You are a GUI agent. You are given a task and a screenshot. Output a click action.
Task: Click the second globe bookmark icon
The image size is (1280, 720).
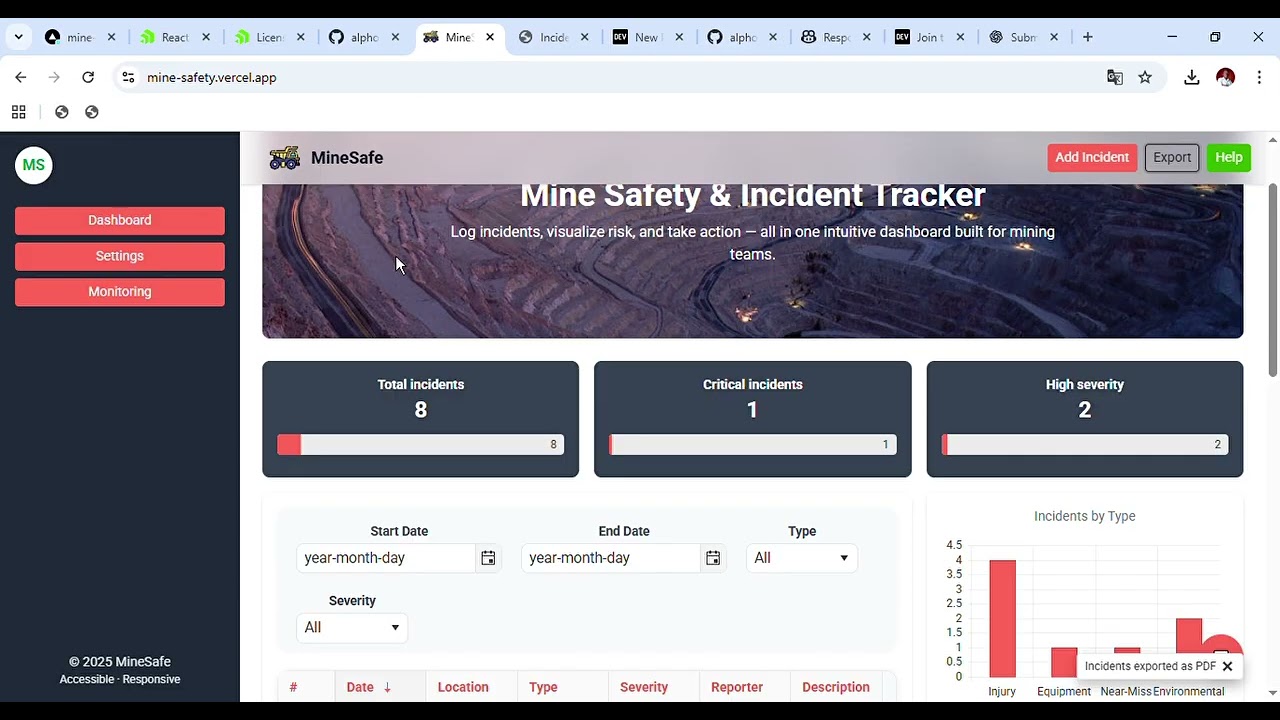click(92, 112)
